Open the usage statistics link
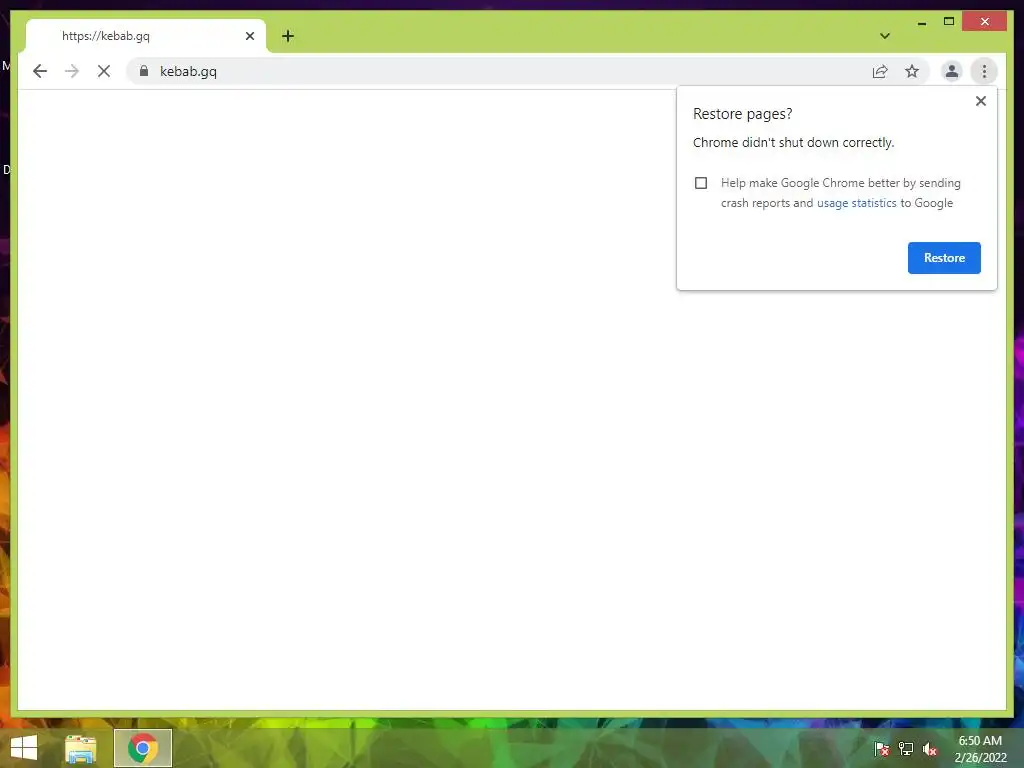This screenshot has height=768, width=1024. 856,203
